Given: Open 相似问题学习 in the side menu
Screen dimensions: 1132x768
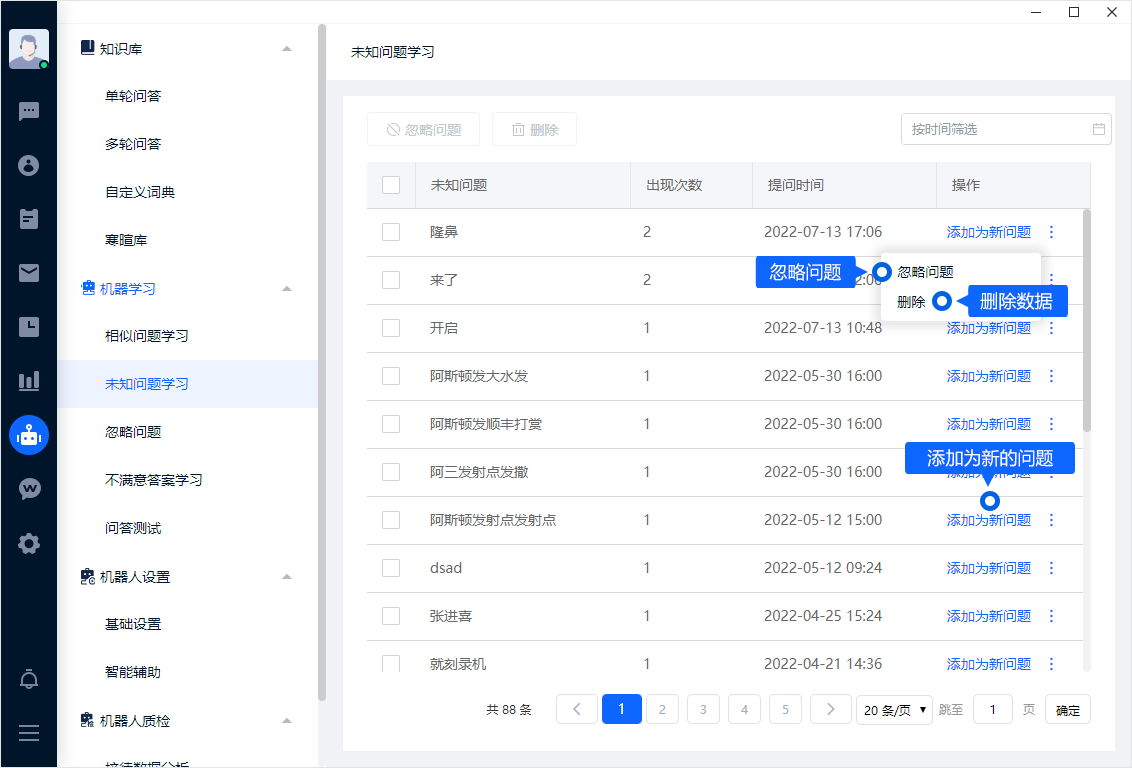Looking at the screenshot, I should (x=147, y=336).
